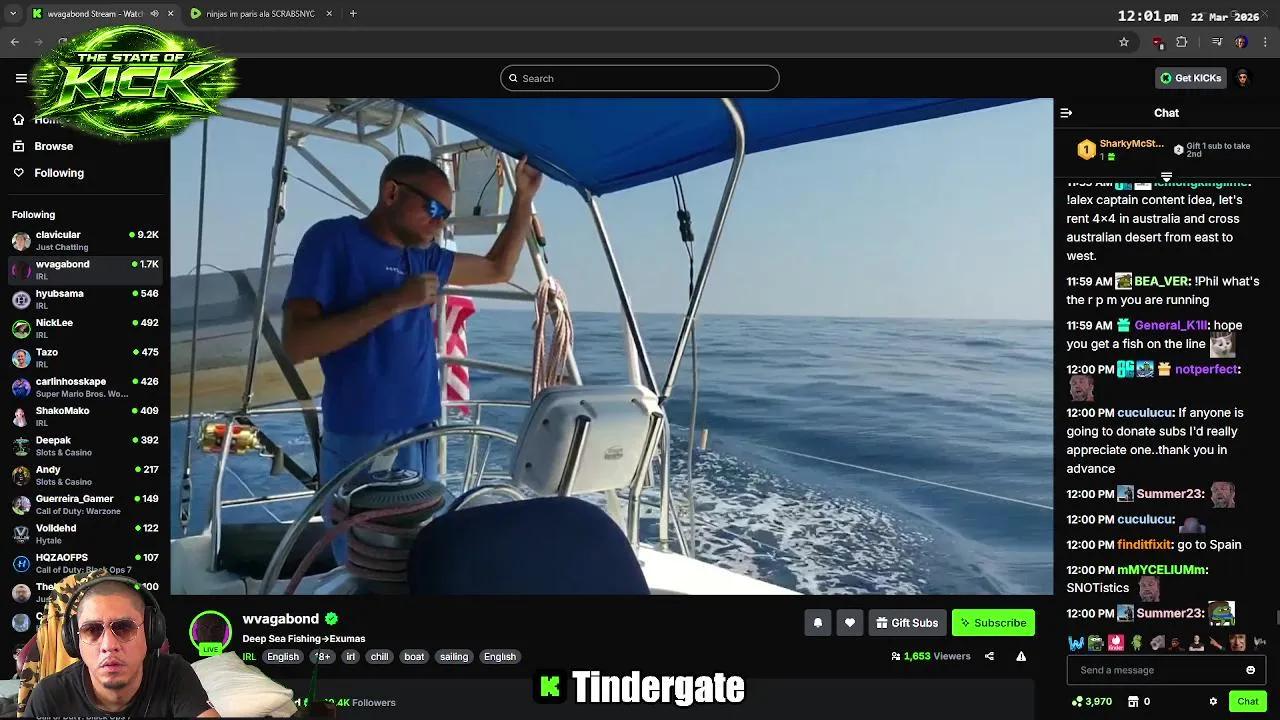This screenshot has height=720, width=1280.
Task: Switch to ninjas im paris tab
Action: [262, 14]
